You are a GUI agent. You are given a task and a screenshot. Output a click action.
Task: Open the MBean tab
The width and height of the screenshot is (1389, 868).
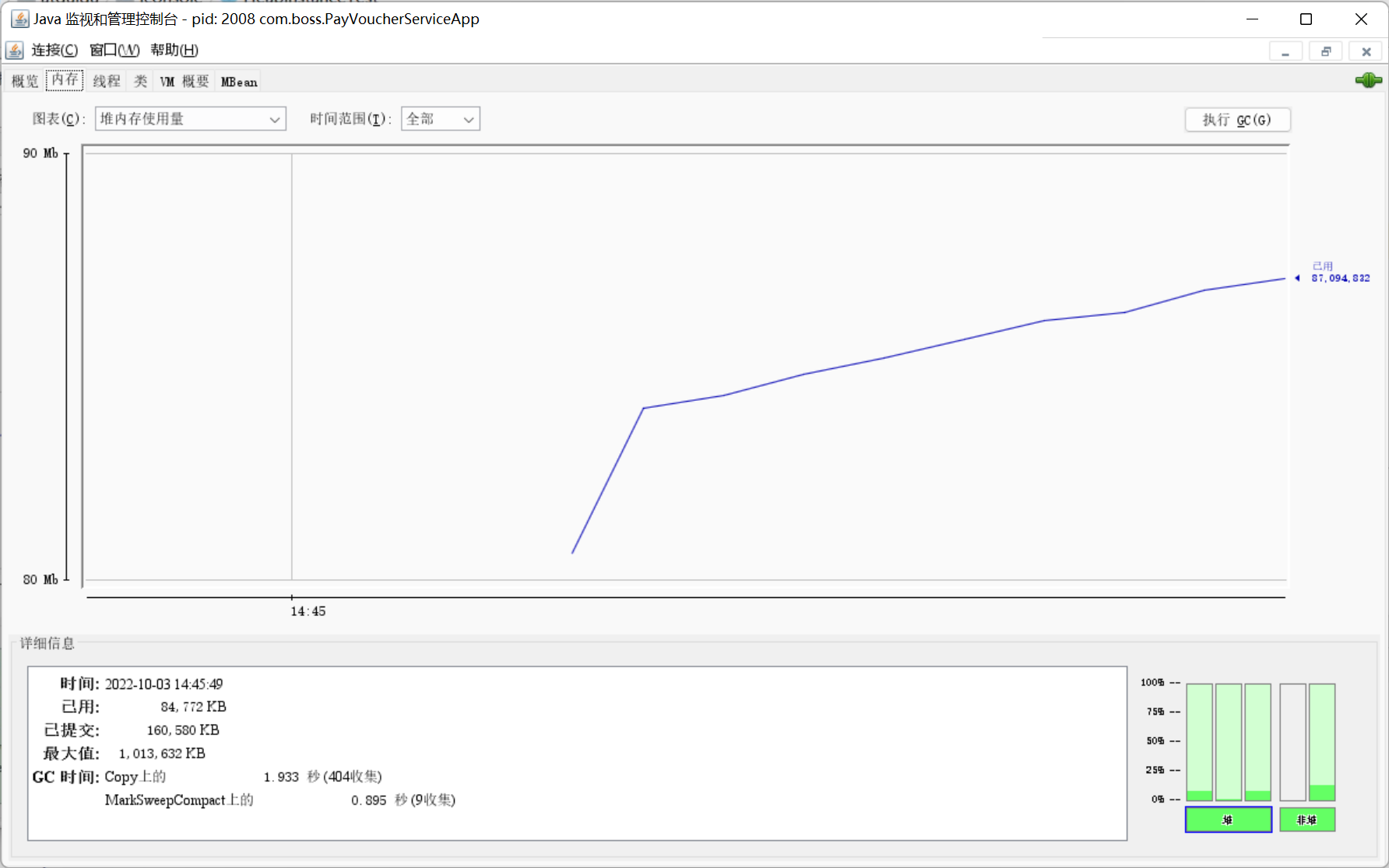click(239, 81)
